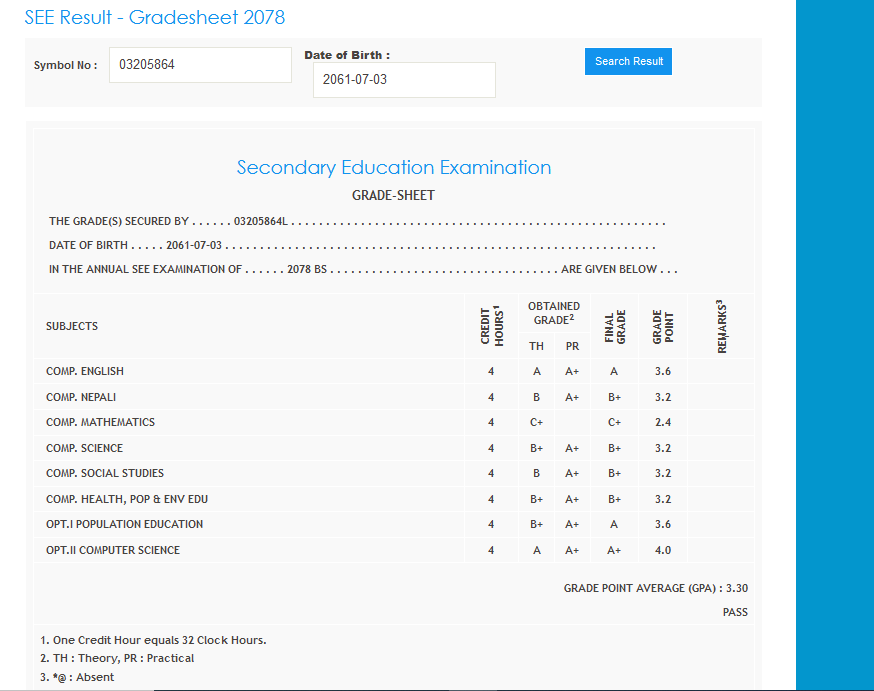Select the Date of Birth input field

(404, 80)
